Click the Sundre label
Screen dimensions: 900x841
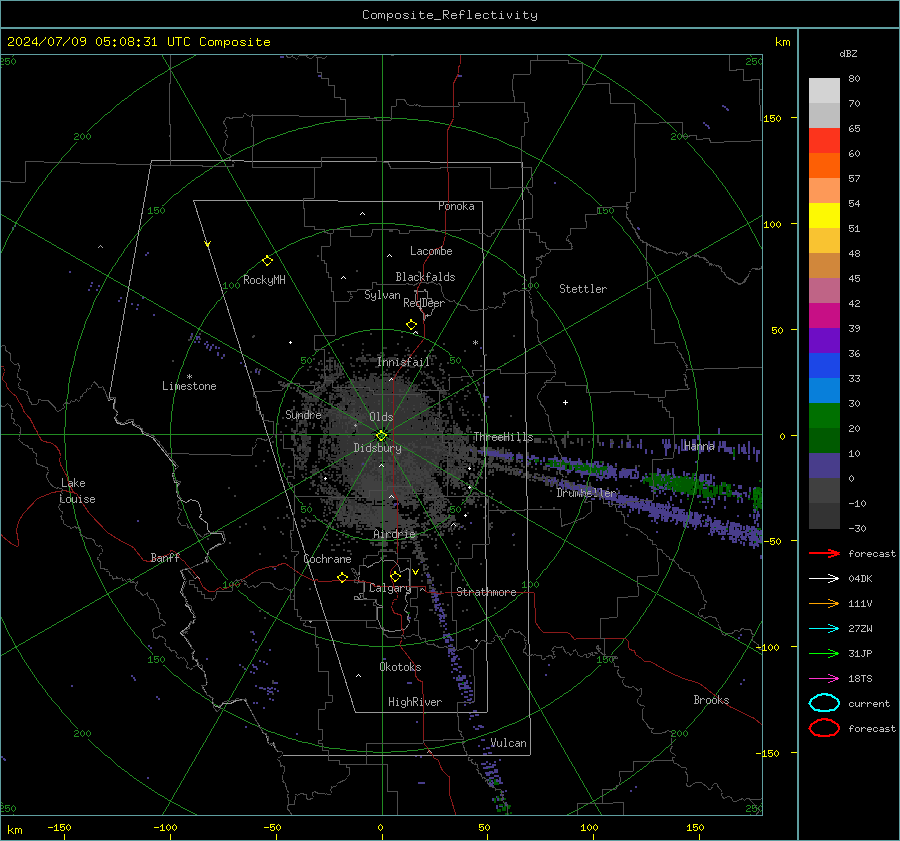[303, 414]
